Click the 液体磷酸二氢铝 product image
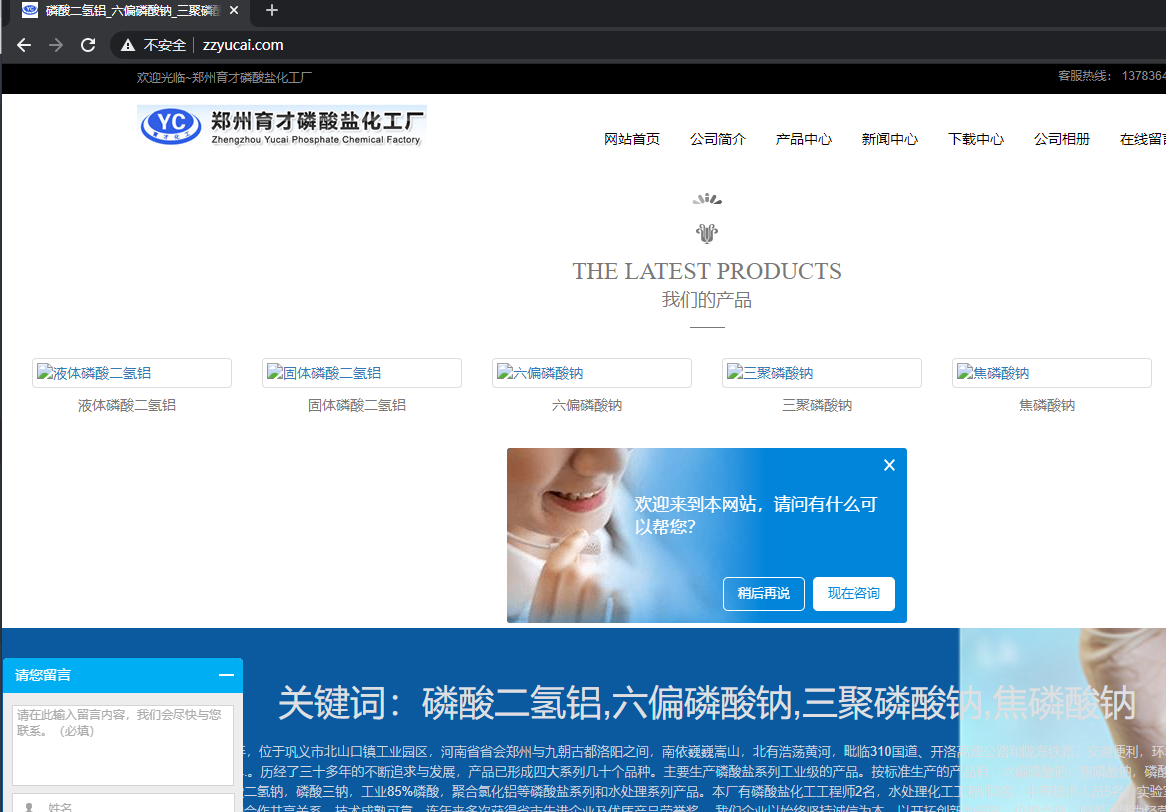Viewport: 1166px width, 812px height. click(132, 373)
